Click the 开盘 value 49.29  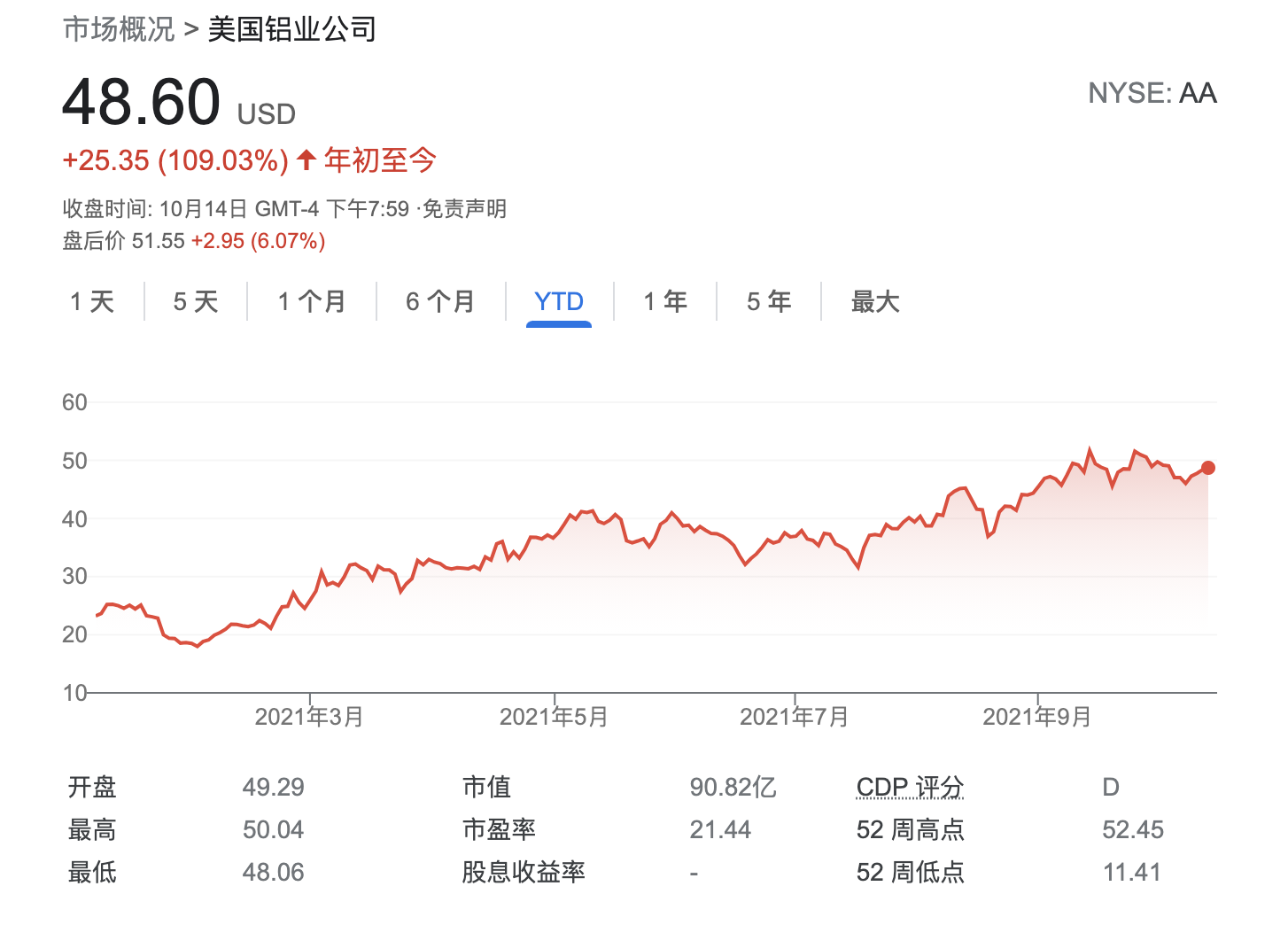274,787
